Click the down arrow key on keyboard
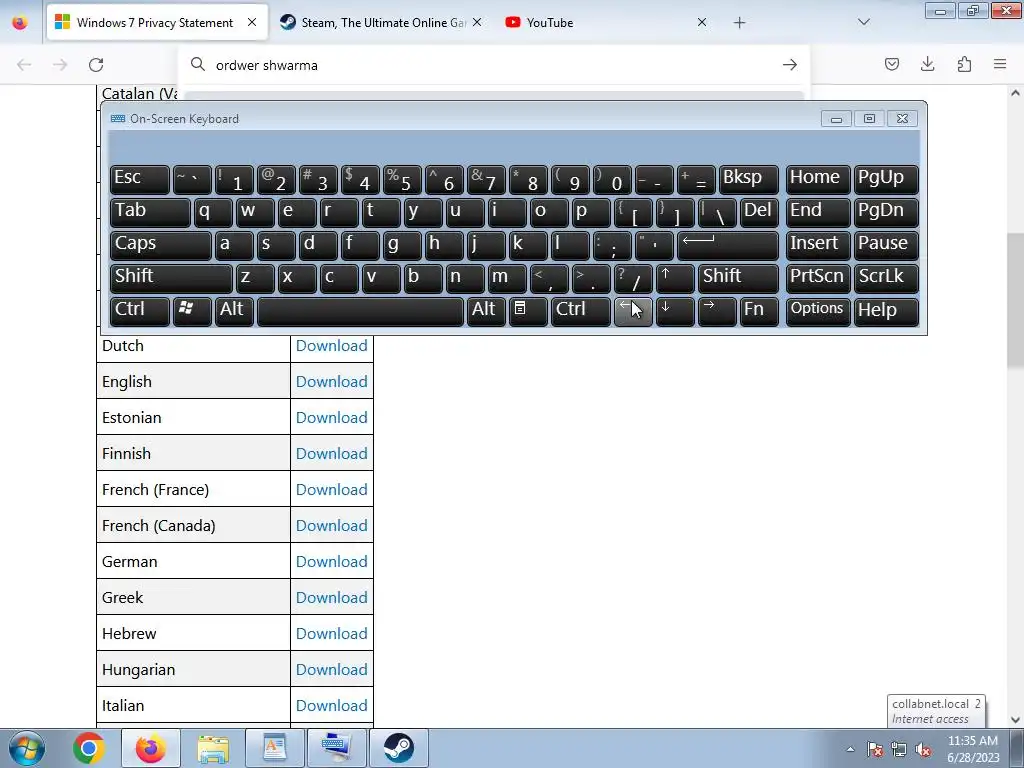This screenshot has height=768, width=1024. 675,311
